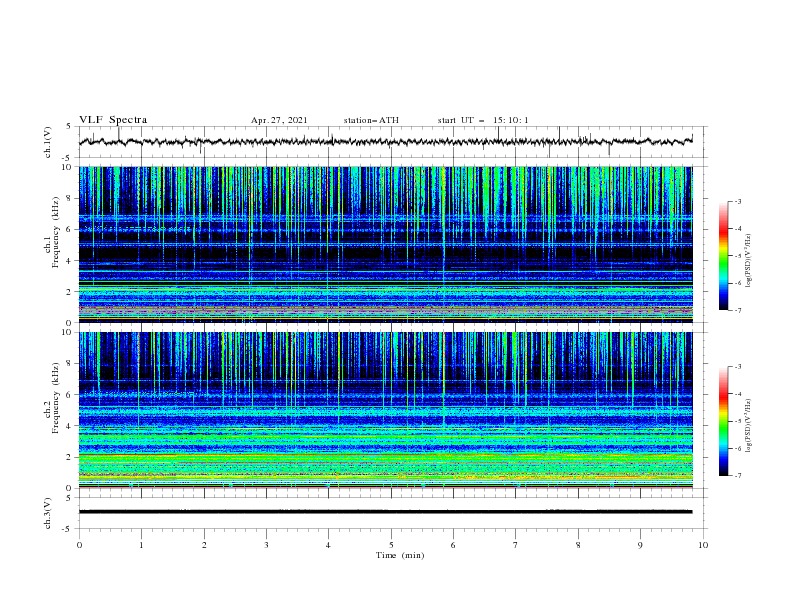Viewport: 792px width, 612px height.
Task: Click the ch.2 colorbar '-7' scale value
Action: [x=738, y=476]
